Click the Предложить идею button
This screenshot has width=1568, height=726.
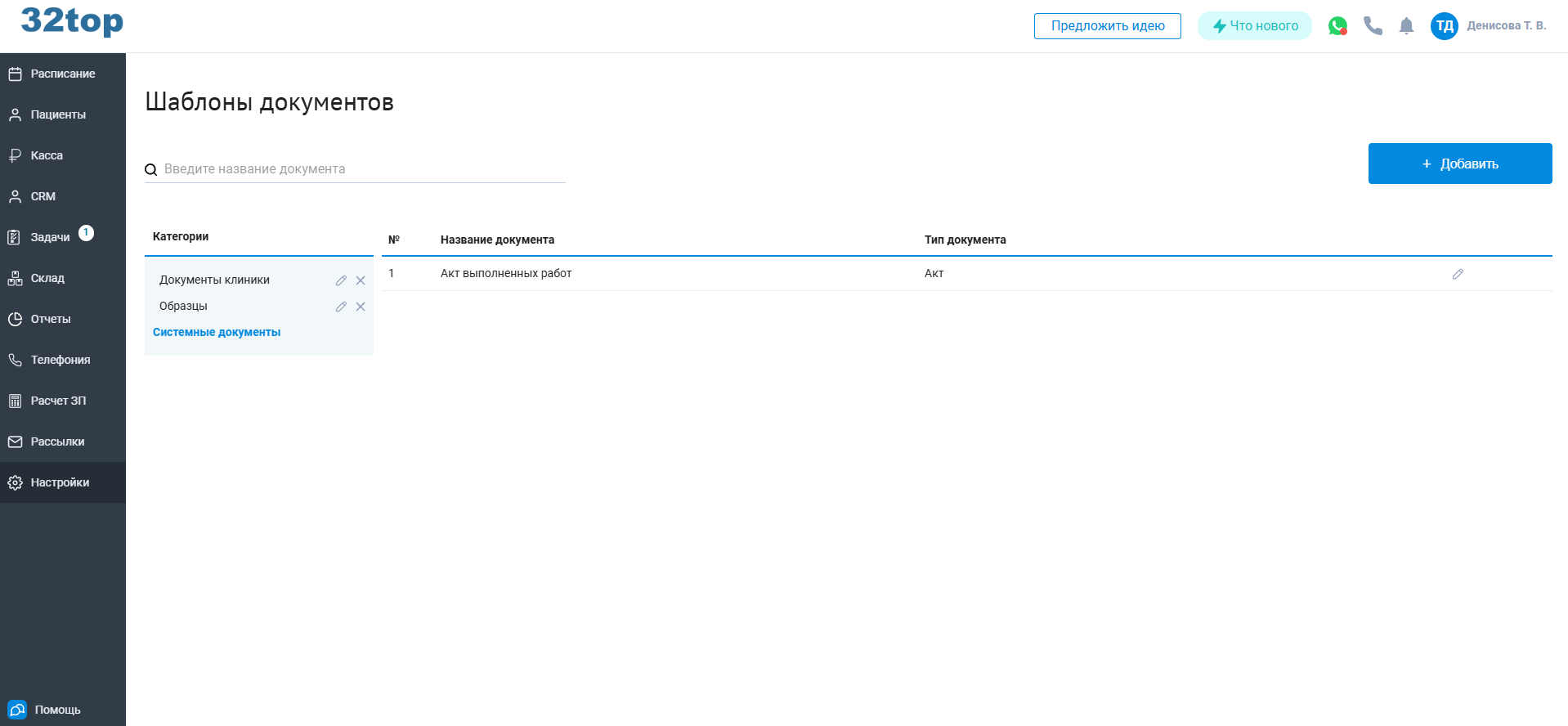click(1107, 26)
